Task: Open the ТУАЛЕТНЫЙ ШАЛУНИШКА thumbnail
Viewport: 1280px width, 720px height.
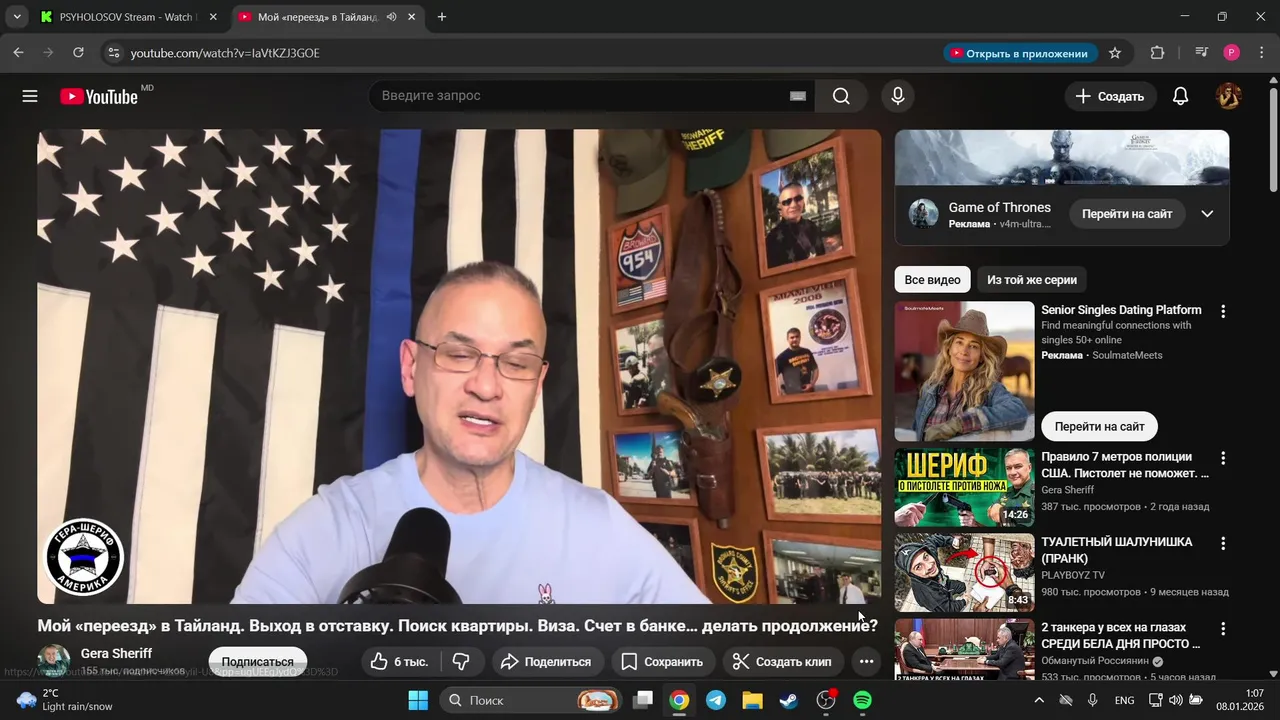Action: 964,572
